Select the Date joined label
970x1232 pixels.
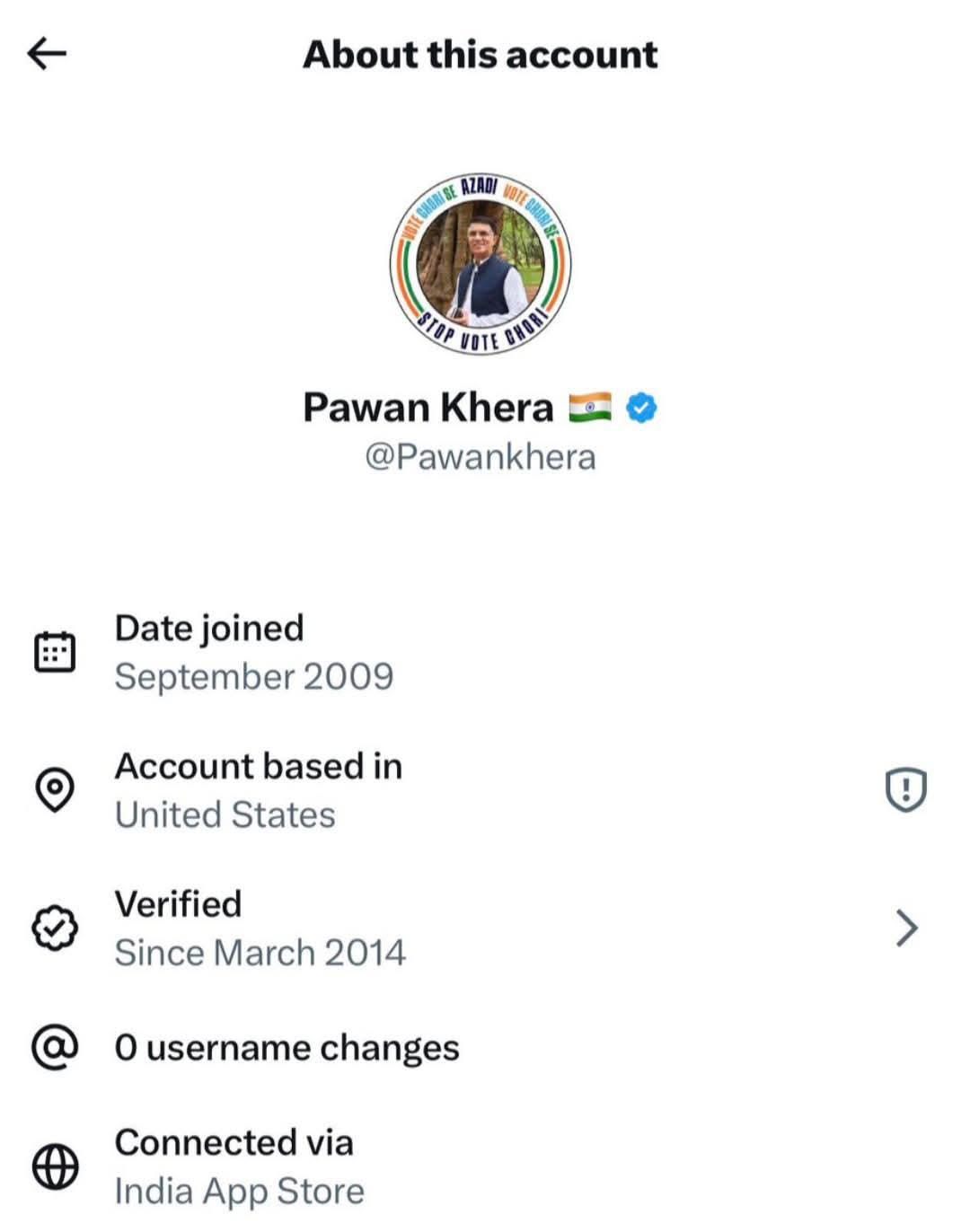point(209,629)
